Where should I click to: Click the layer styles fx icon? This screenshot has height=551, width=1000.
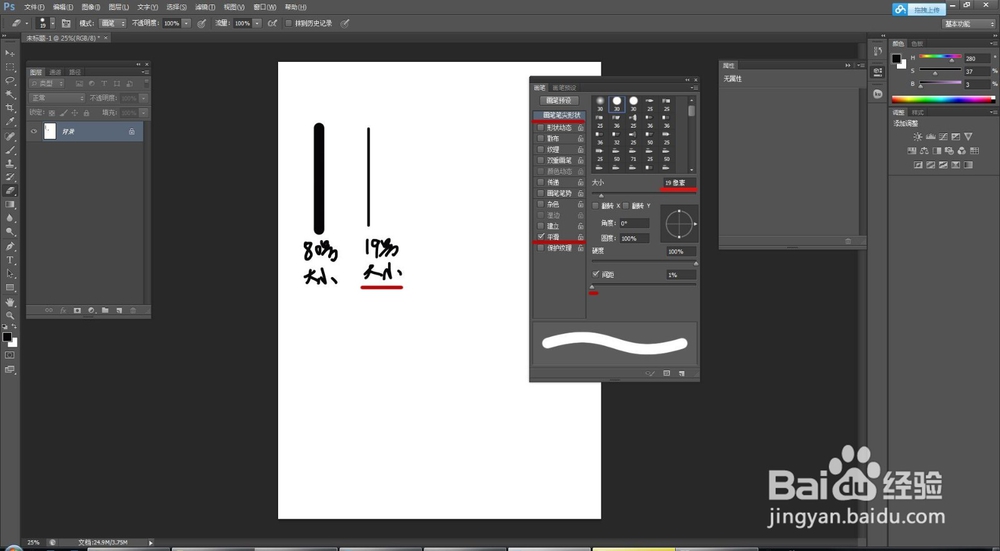[x=63, y=311]
